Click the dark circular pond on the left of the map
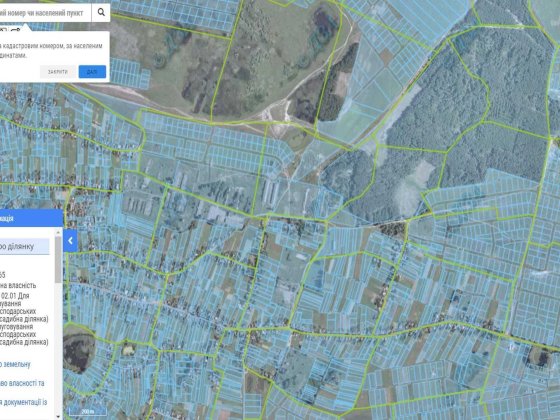 coord(79,349)
